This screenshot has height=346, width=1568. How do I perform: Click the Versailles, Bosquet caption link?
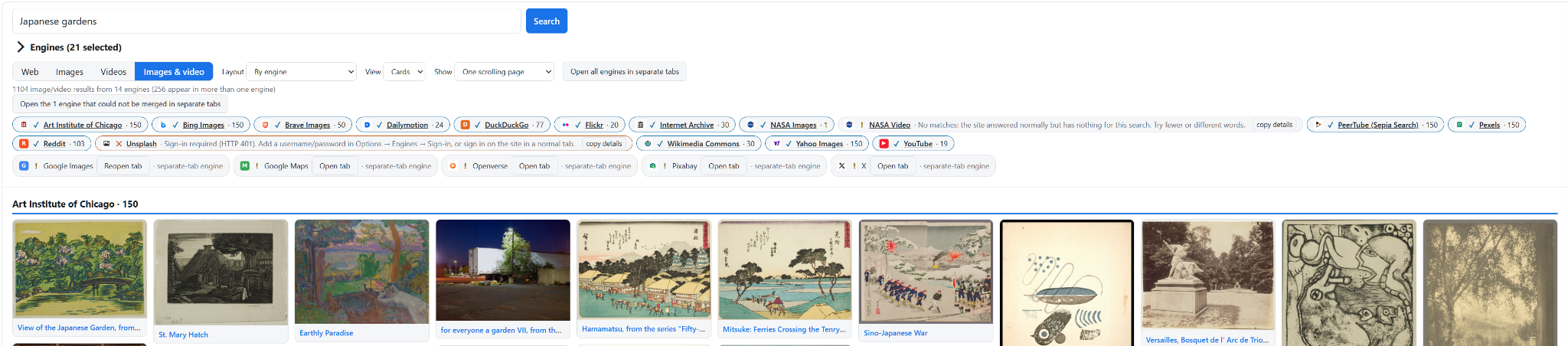click(x=1207, y=340)
